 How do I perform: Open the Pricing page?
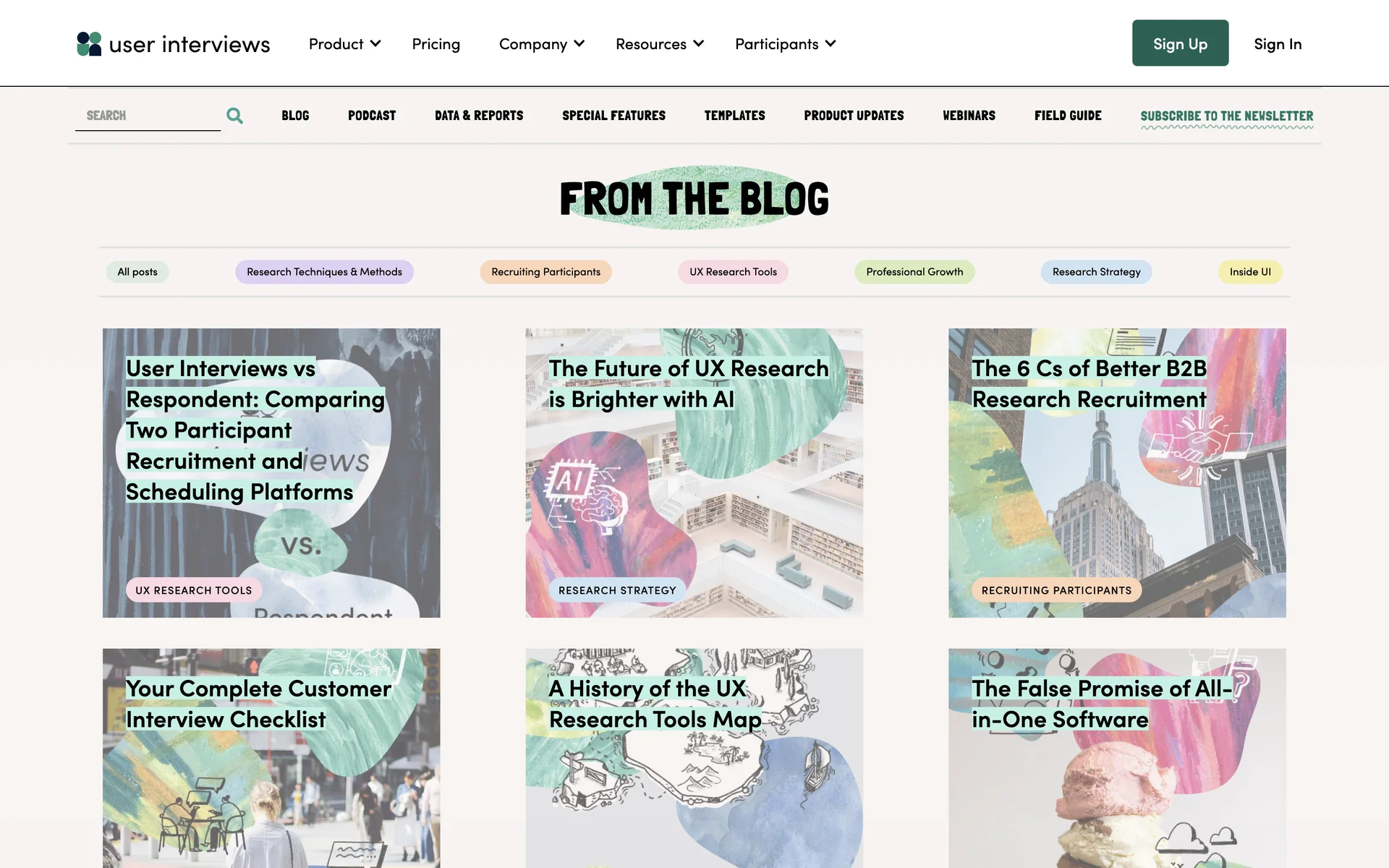click(436, 44)
